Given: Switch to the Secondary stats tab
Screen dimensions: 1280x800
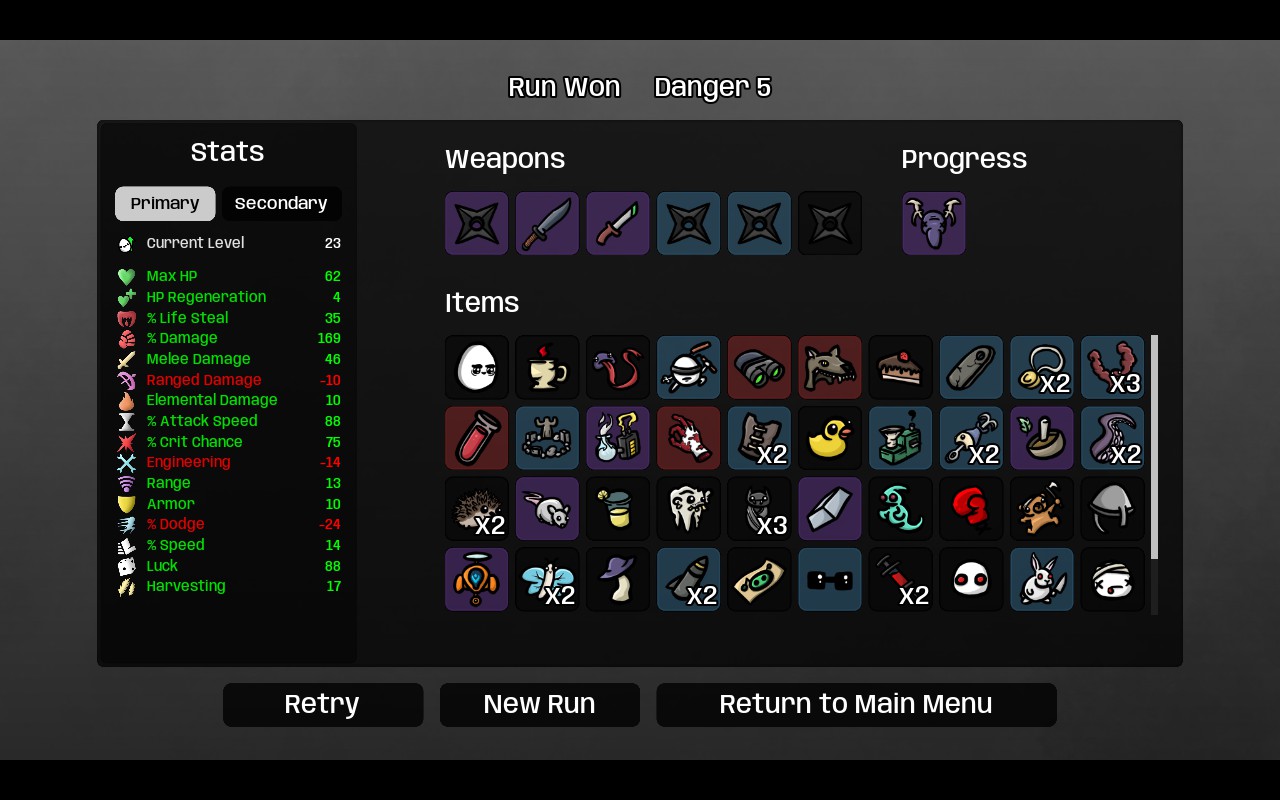Looking at the screenshot, I should pos(281,203).
